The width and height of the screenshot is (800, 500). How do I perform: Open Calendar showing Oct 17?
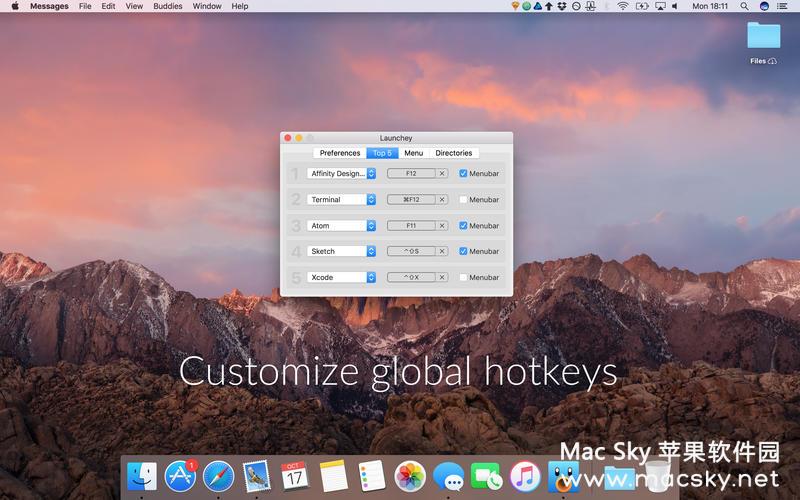pyautogui.click(x=295, y=477)
